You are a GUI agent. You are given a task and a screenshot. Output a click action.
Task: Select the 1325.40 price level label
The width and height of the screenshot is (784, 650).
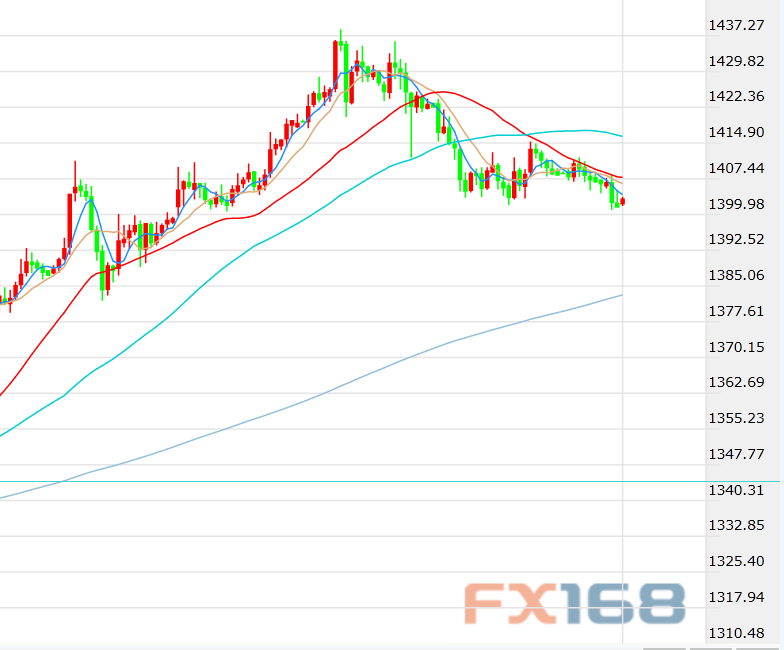point(735,561)
